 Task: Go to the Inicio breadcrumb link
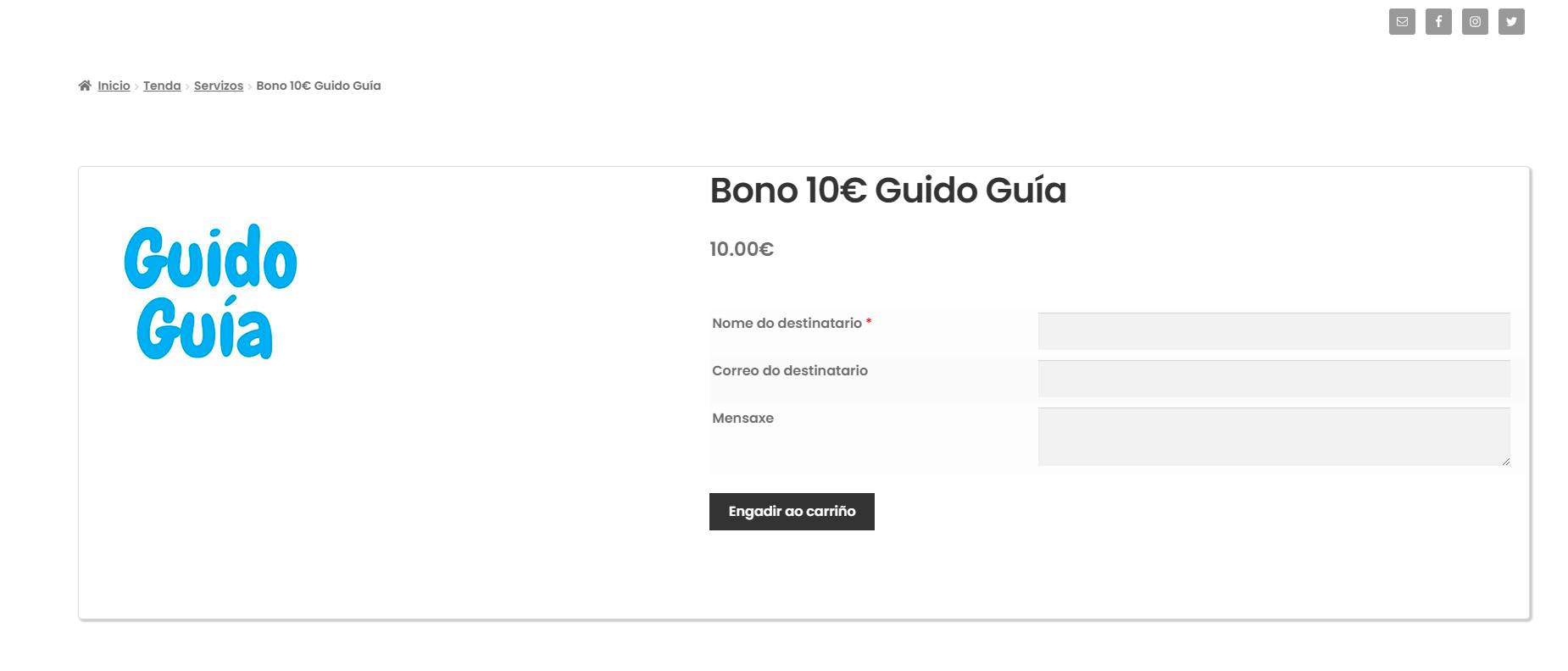[x=114, y=86]
